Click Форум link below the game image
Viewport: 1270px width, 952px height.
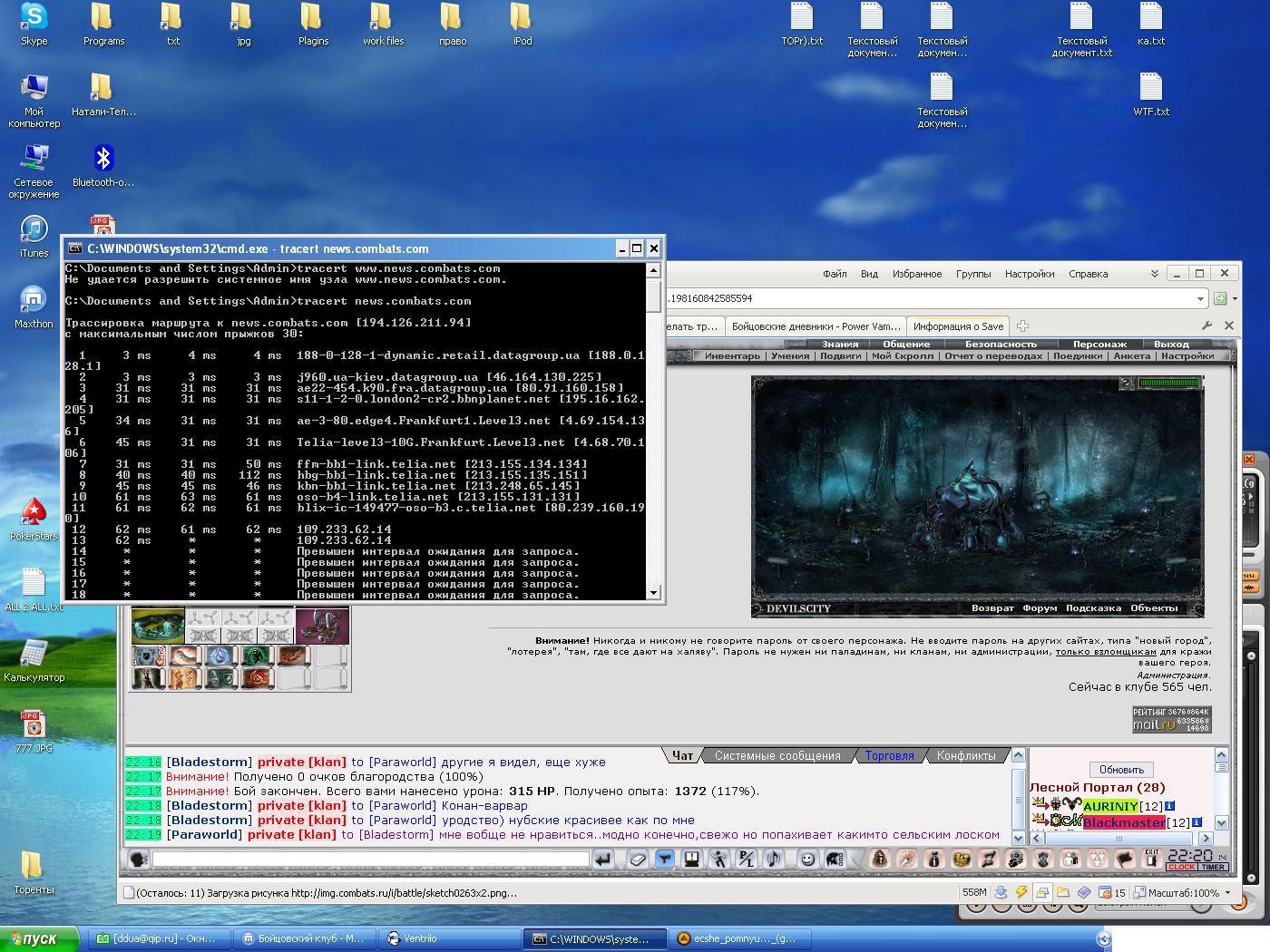[x=1040, y=608]
